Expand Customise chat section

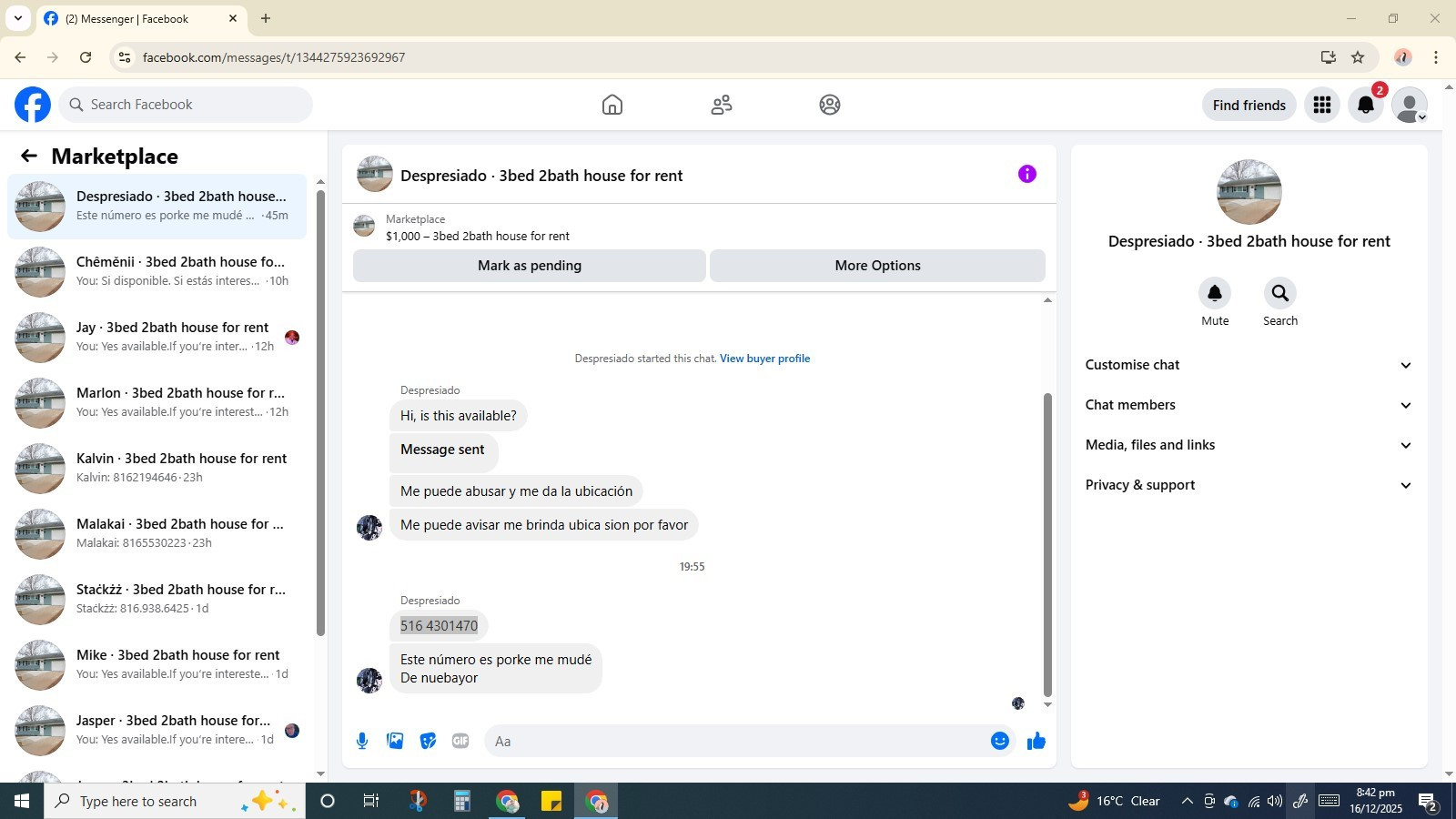pyautogui.click(x=1249, y=365)
